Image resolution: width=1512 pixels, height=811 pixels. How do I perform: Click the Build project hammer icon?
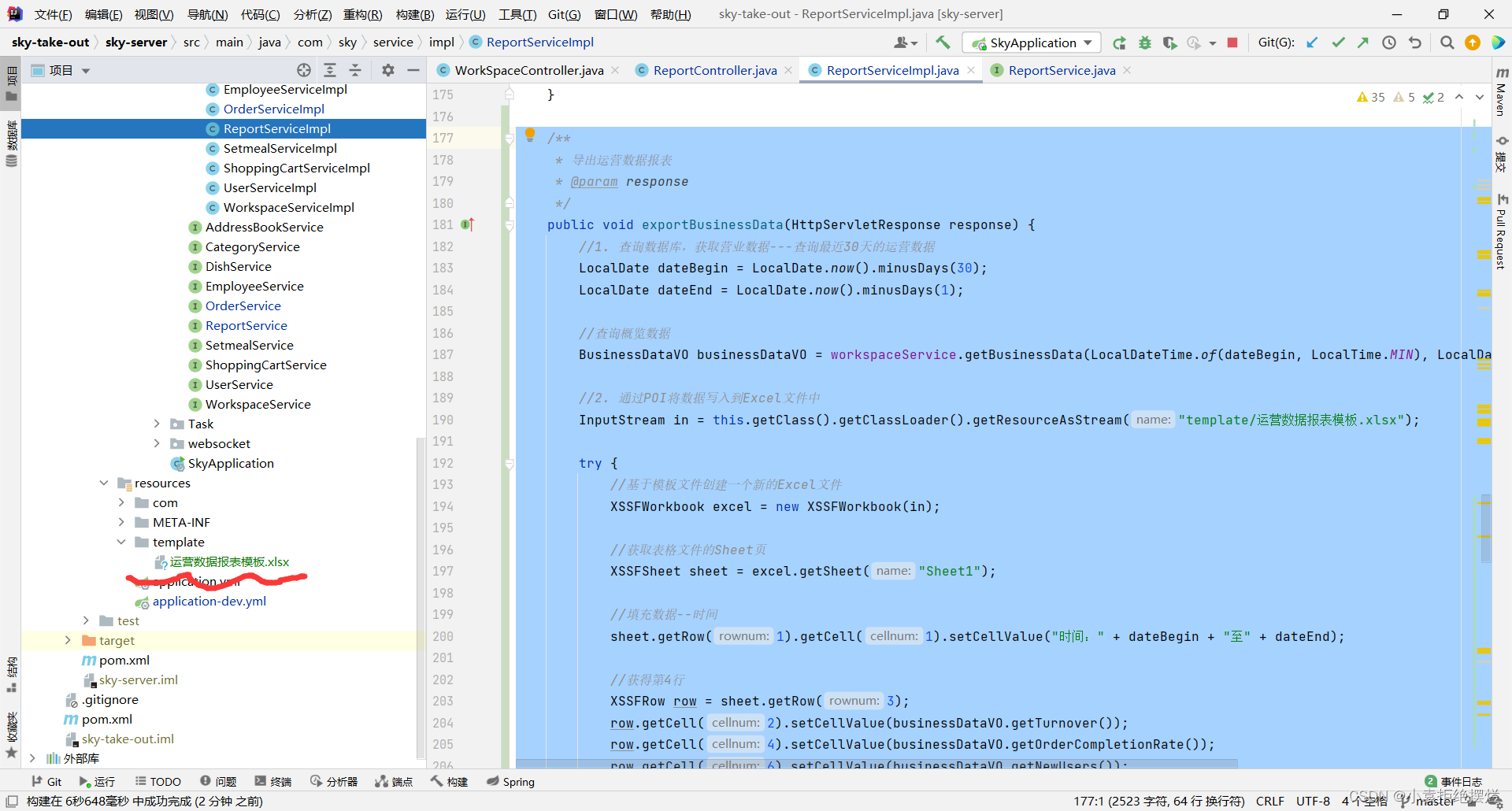coord(943,43)
